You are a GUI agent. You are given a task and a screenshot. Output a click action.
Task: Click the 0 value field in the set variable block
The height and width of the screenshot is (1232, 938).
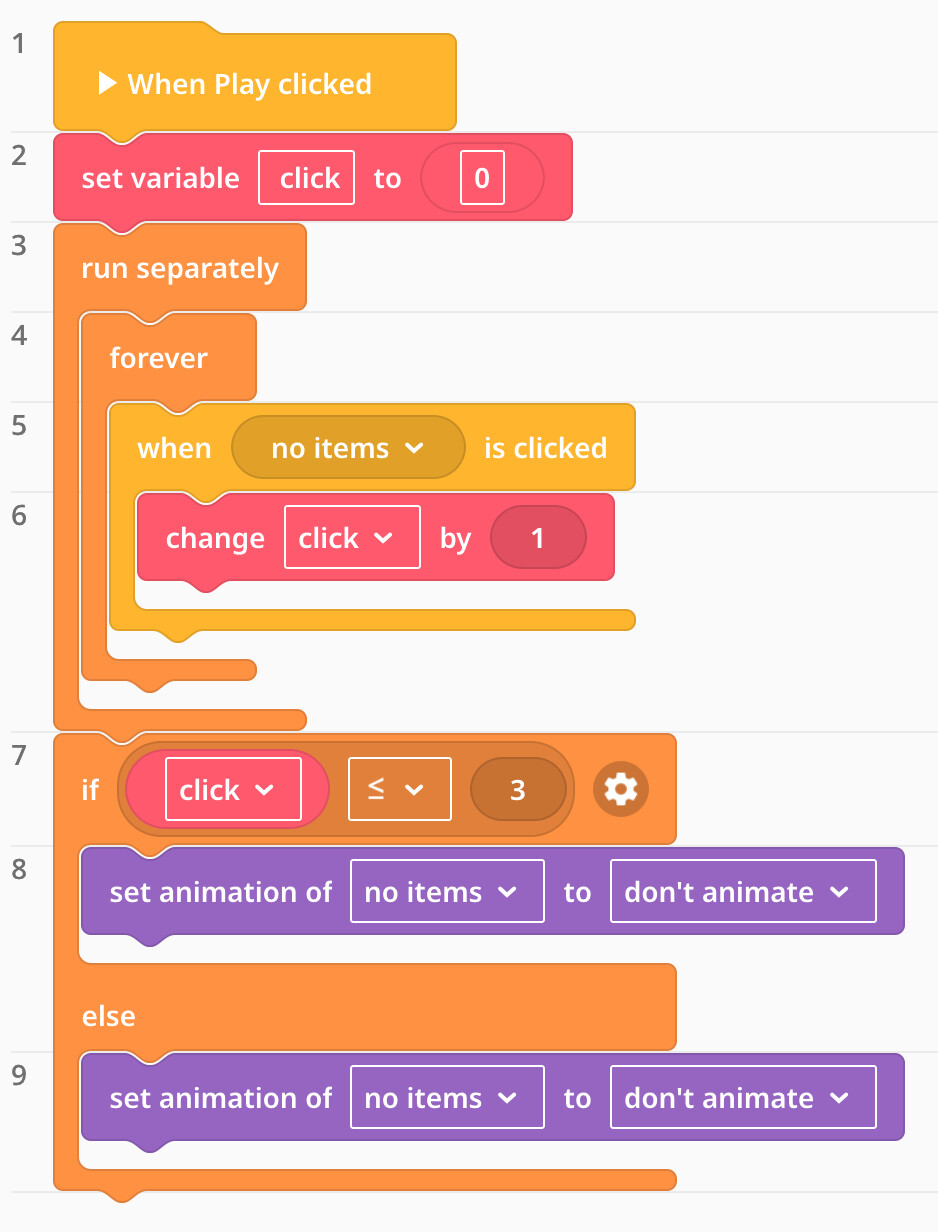point(482,178)
